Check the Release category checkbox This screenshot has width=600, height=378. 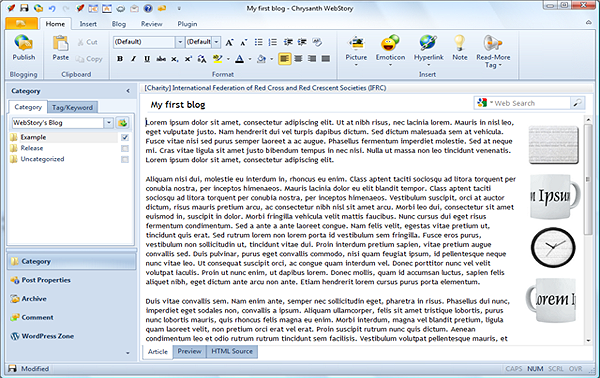(125, 148)
